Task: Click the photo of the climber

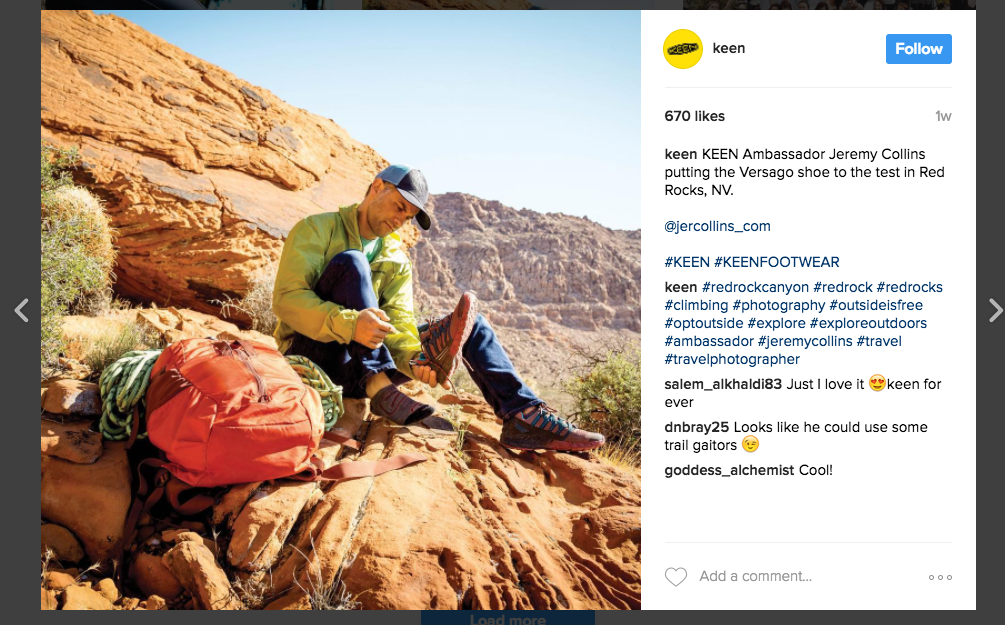Action: click(x=341, y=310)
